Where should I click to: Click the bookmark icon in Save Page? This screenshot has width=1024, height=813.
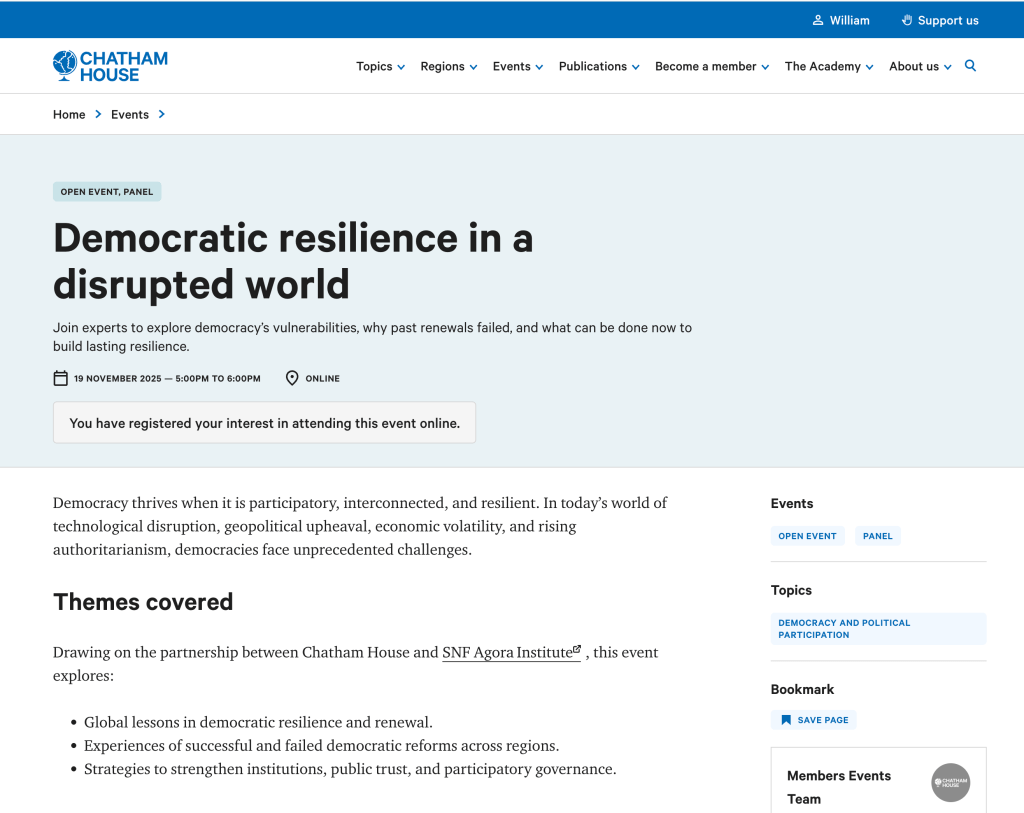pos(786,720)
